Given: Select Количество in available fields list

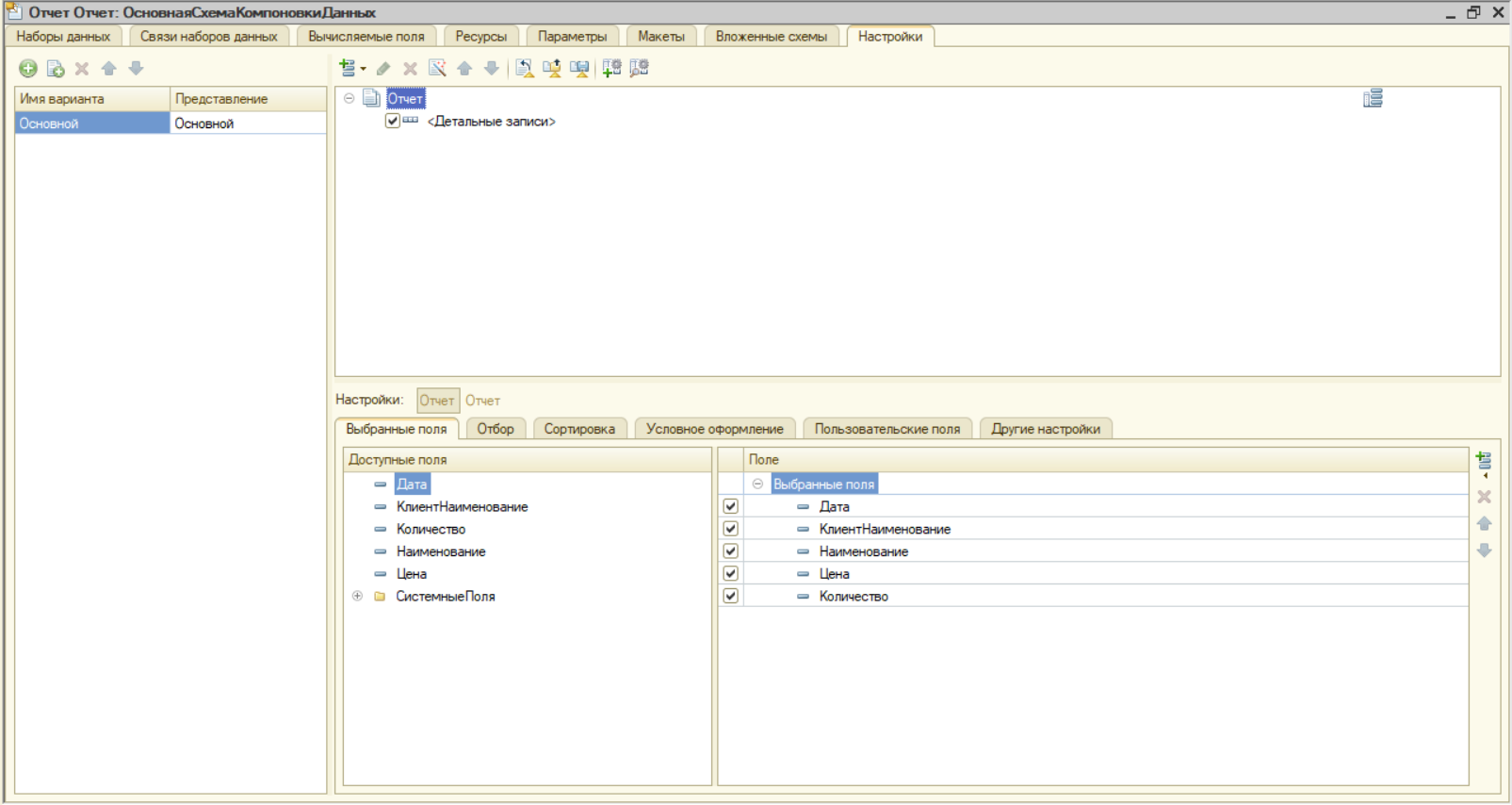Looking at the screenshot, I should pos(431,529).
